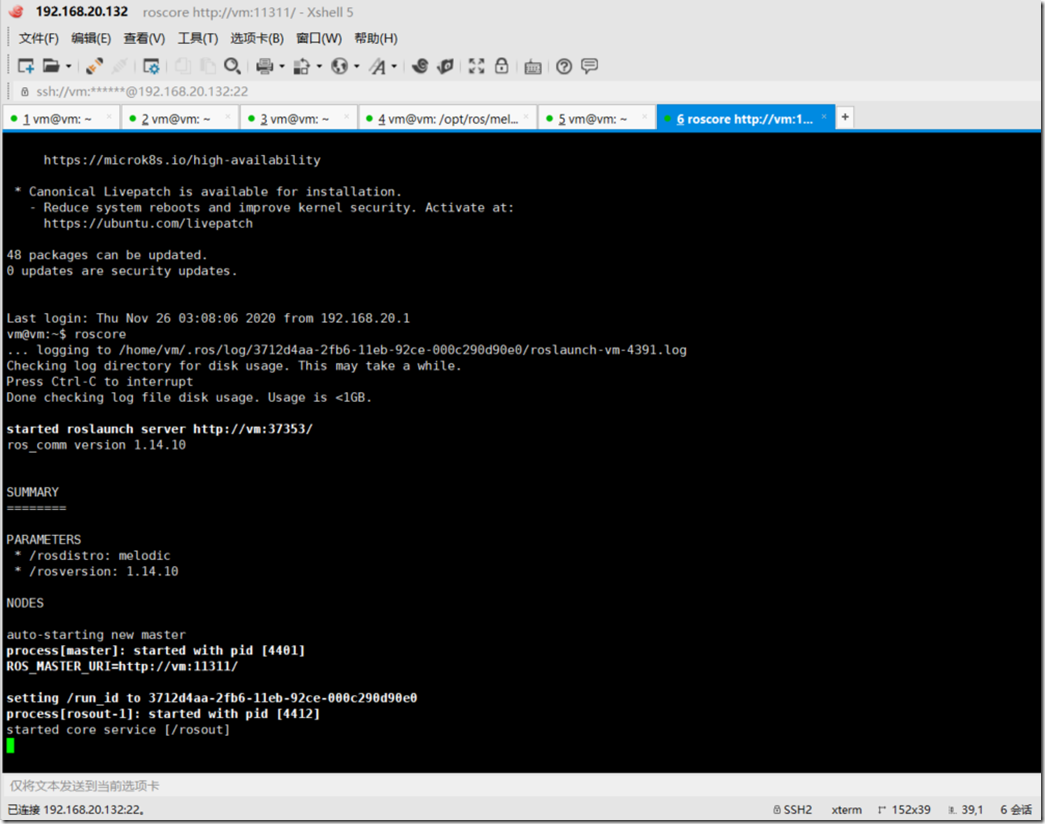Click the grayed-out Disconnect plug icon
Viewport: 1045px width, 824px height.
(120, 66)
